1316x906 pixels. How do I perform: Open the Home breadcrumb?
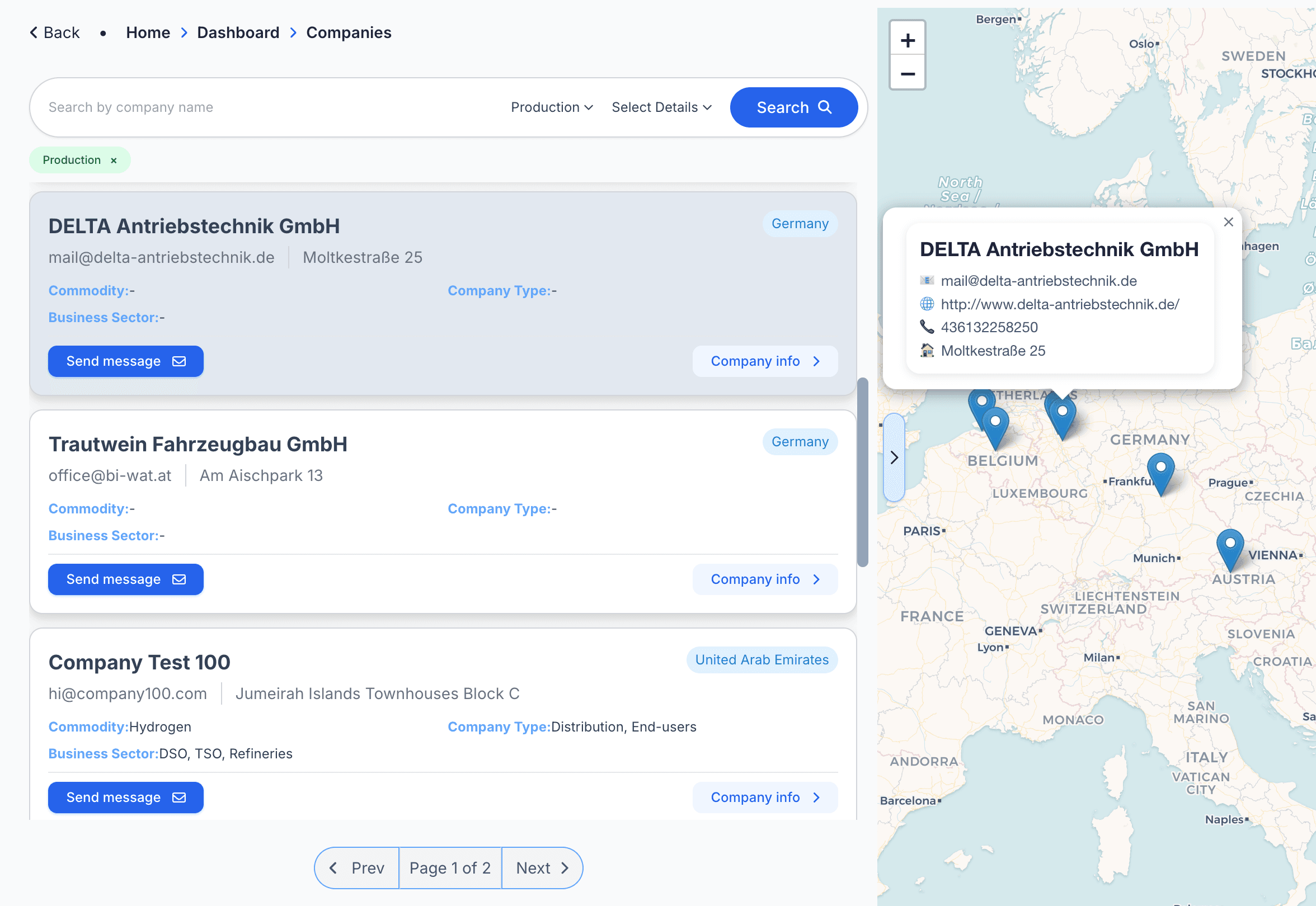coord(148,32)
